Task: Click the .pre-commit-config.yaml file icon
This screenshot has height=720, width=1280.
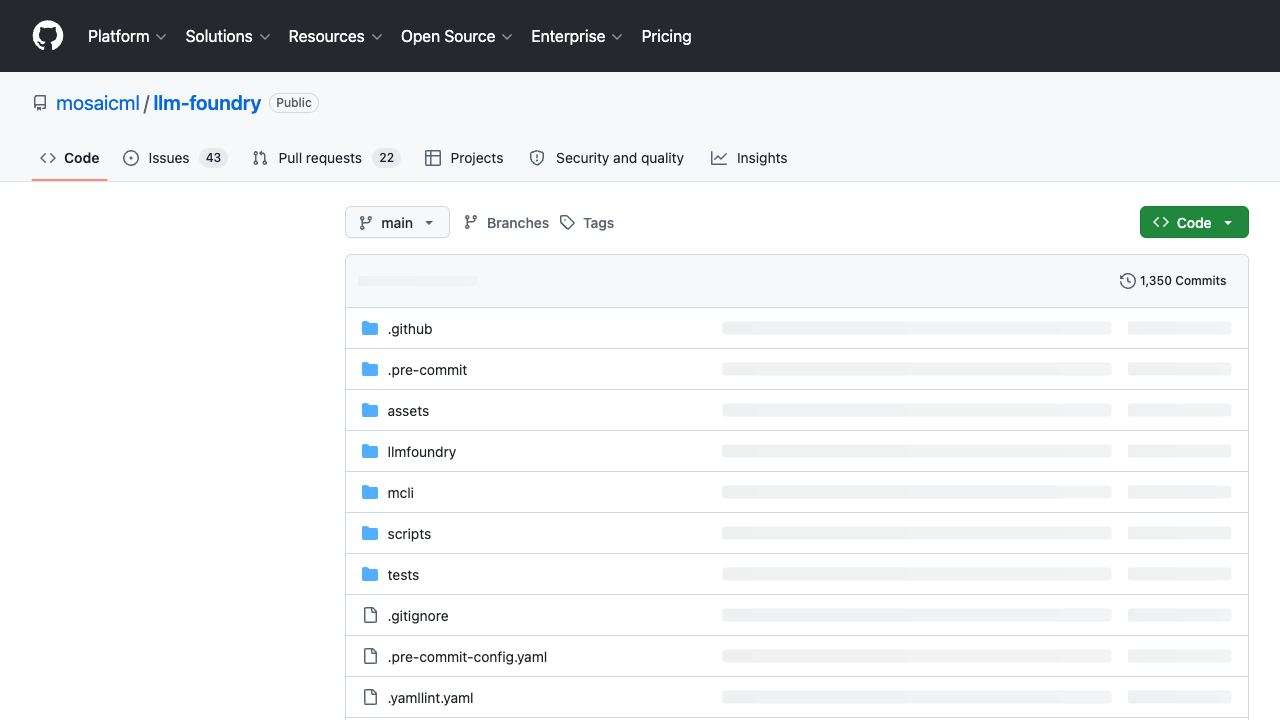Action: coord(370,656)
